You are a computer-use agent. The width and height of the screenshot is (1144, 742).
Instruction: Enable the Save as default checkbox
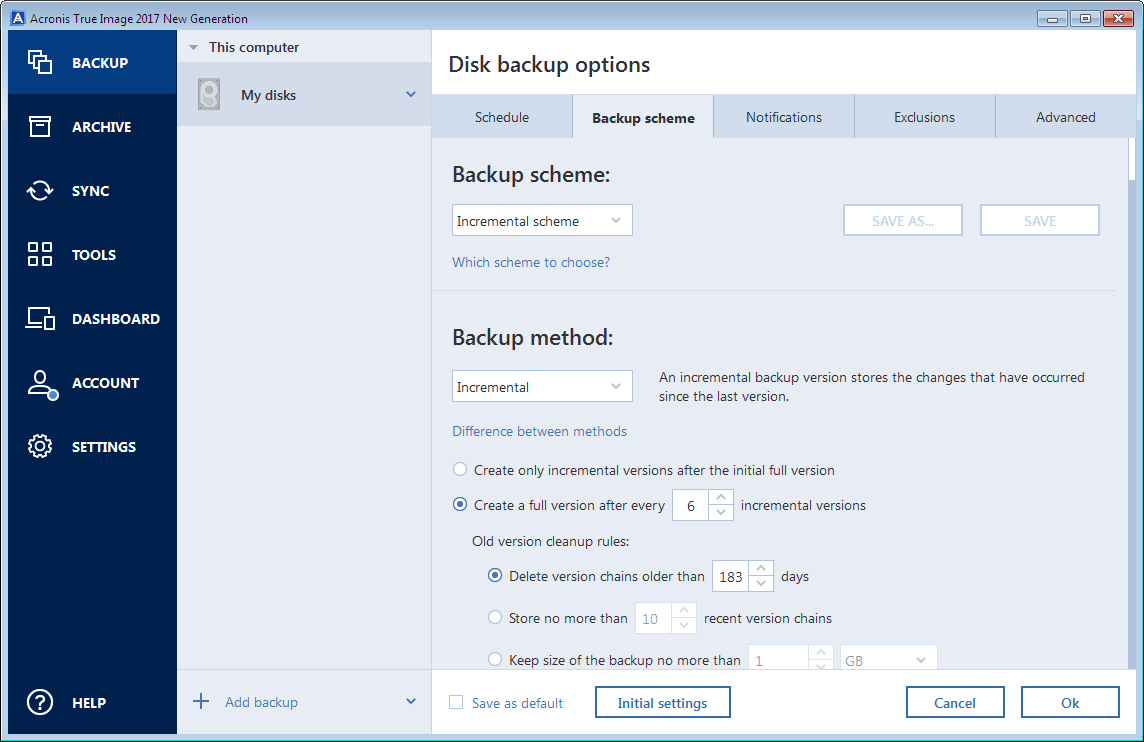pos(455,703)
